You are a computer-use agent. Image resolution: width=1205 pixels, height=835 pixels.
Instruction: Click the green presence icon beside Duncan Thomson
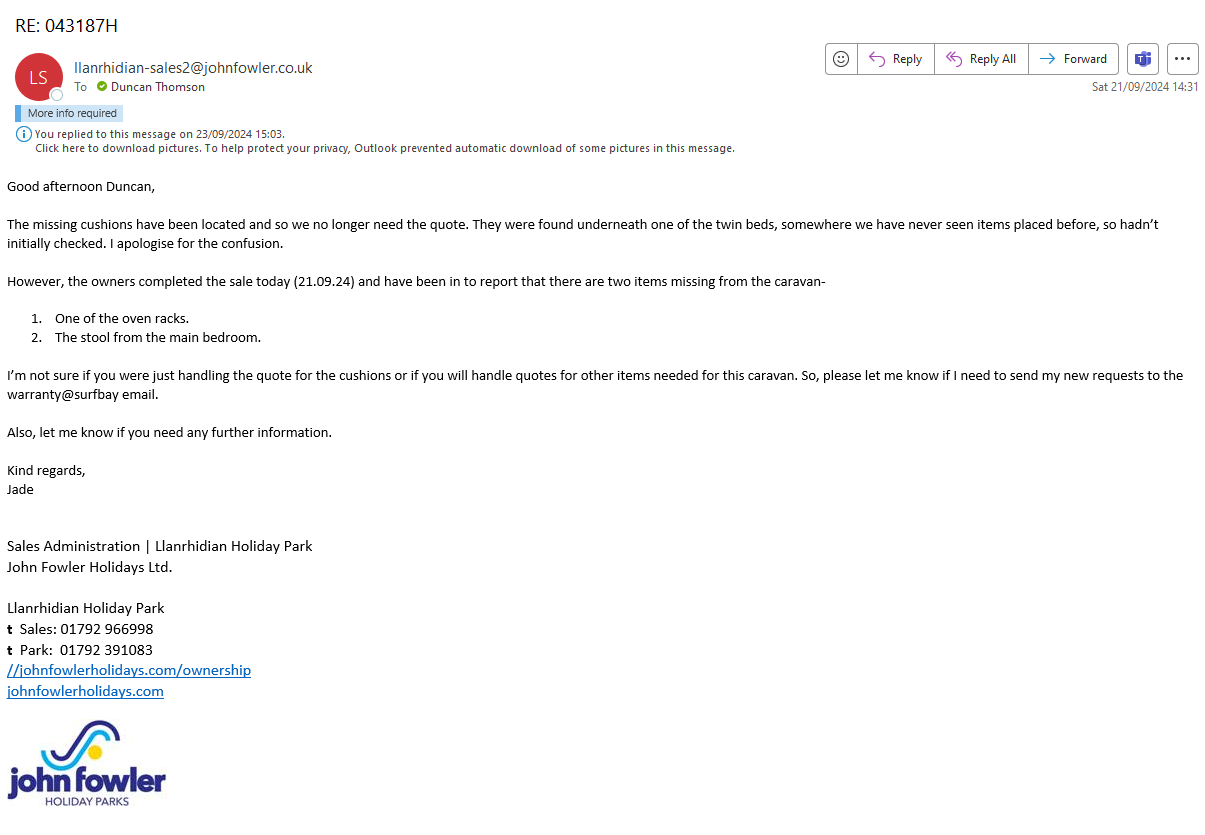(102, 87)
